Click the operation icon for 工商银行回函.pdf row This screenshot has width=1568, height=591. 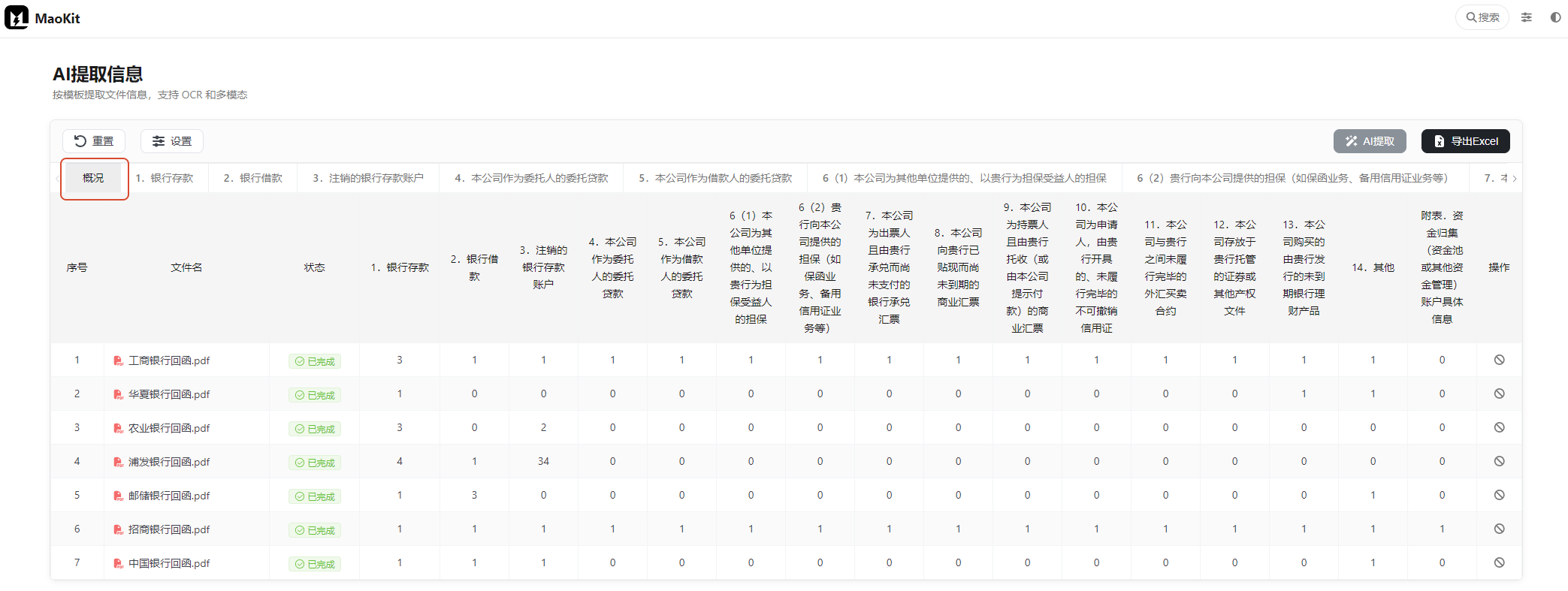click(x=1499, y=360)
